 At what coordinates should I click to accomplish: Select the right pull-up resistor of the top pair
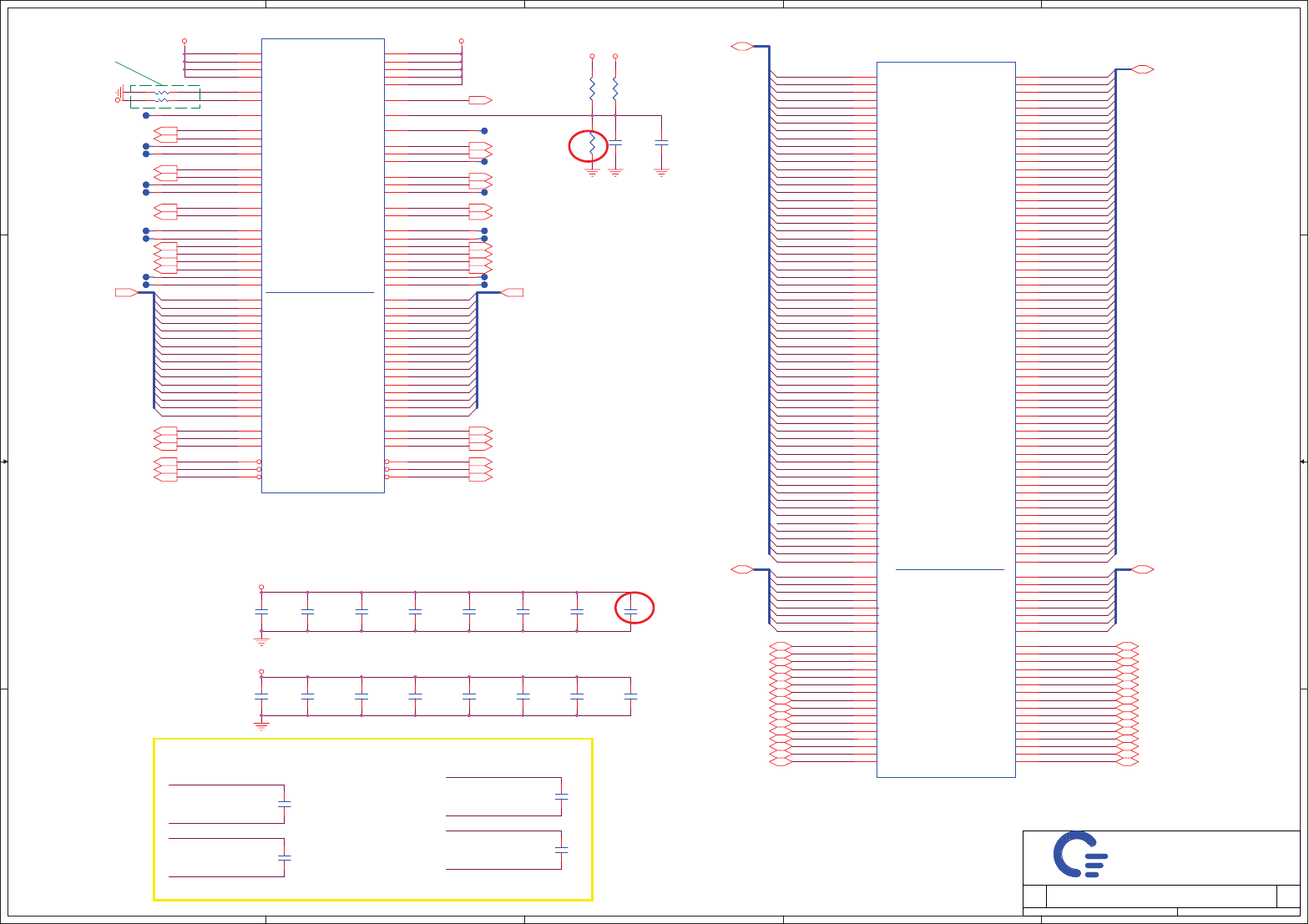pos(615,88)
